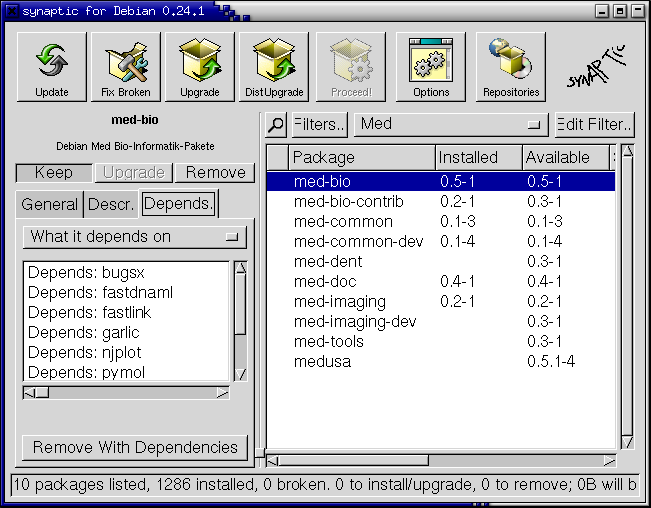The height and width of the screenshot is (508, 651).
Task: Open the Repositories manager
Action: click(x=511, y=67)
